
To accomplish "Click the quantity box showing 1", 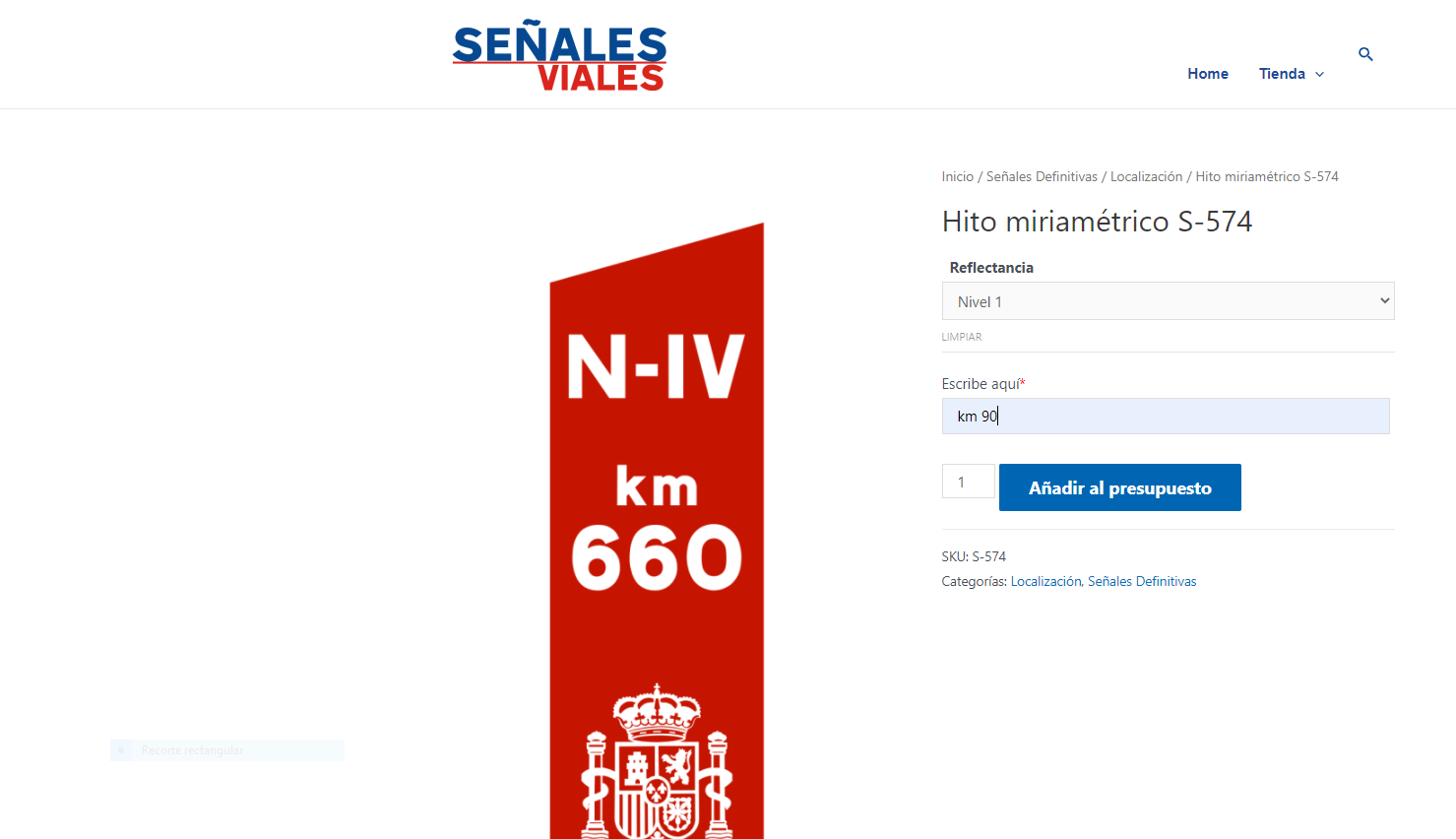I will coord(969,482).
